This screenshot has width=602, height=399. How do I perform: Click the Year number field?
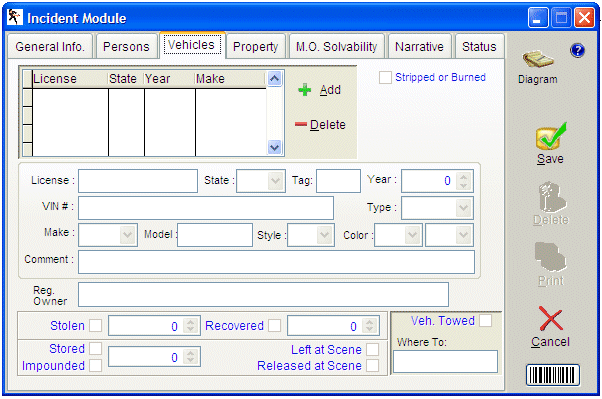pyautogui.click(x=428, y=181)
